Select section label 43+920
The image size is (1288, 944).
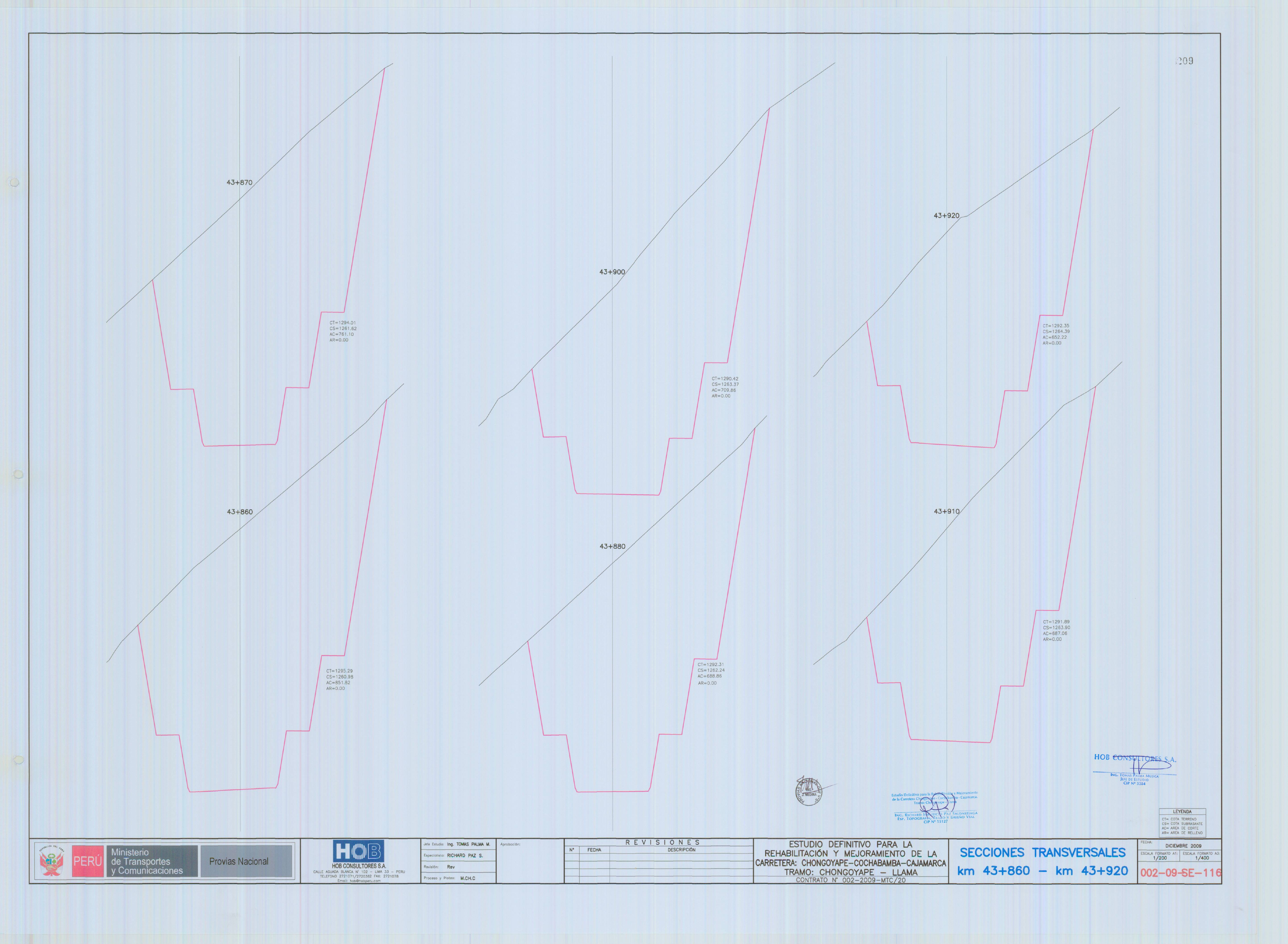[946, 216]
